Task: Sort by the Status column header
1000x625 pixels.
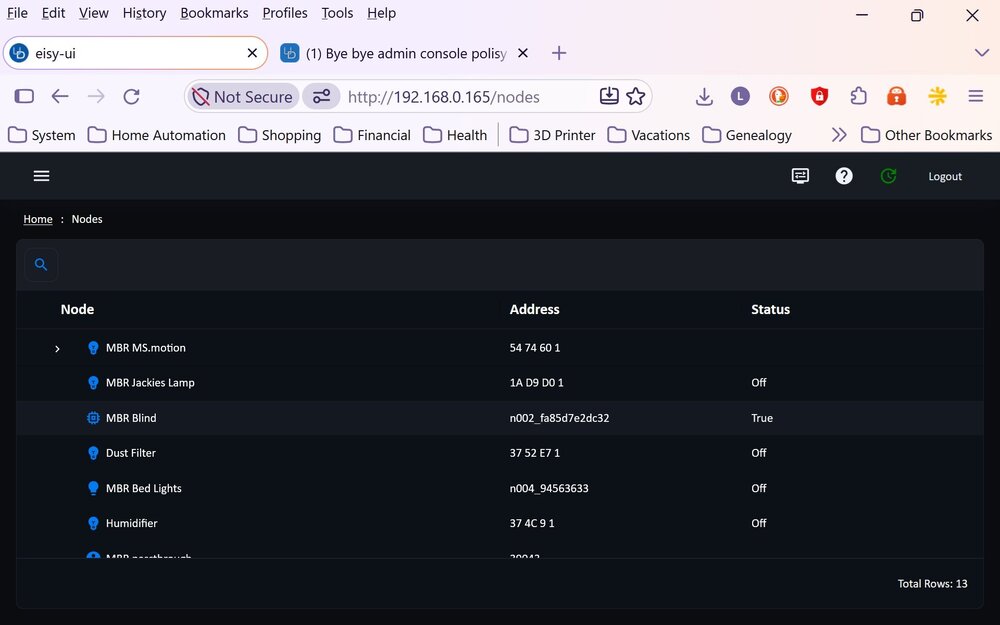Action: point(770,309)
